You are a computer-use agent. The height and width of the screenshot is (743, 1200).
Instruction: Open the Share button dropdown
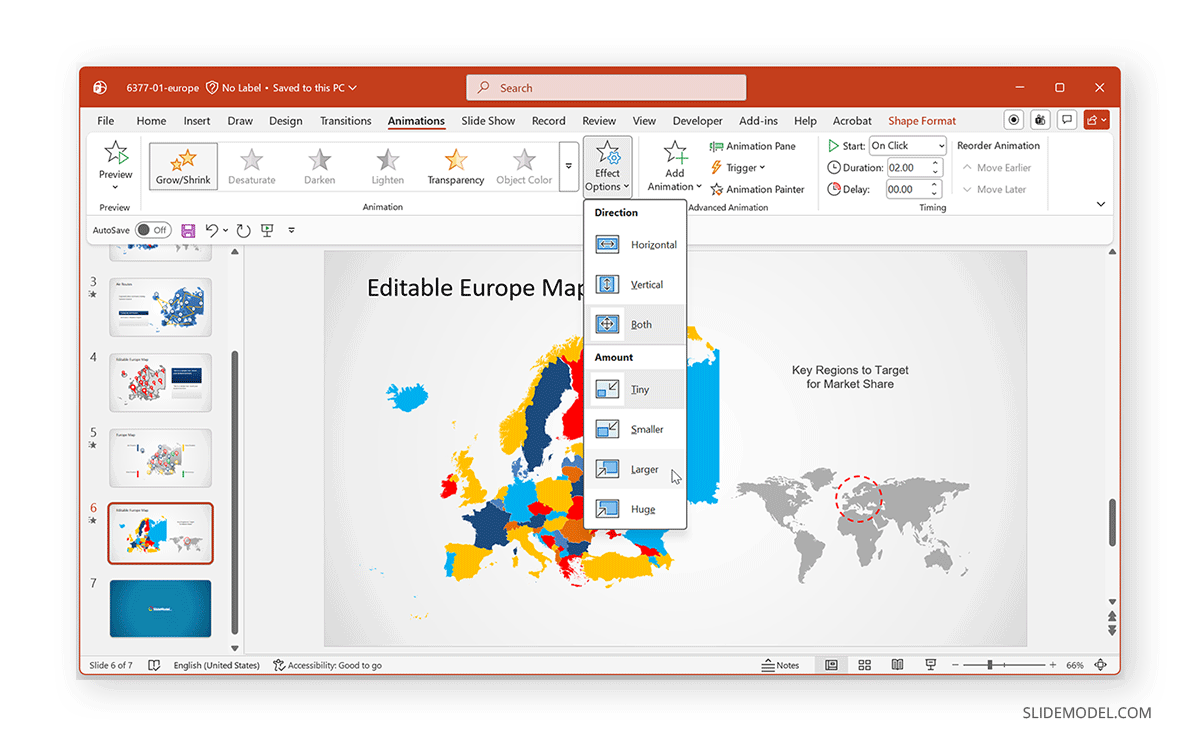pyautogui.click(x=1096, y=120)
